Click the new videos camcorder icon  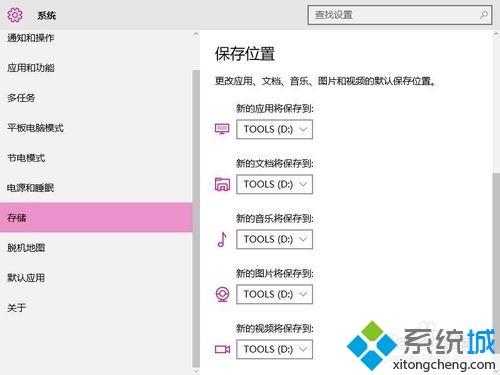[222, 349]
